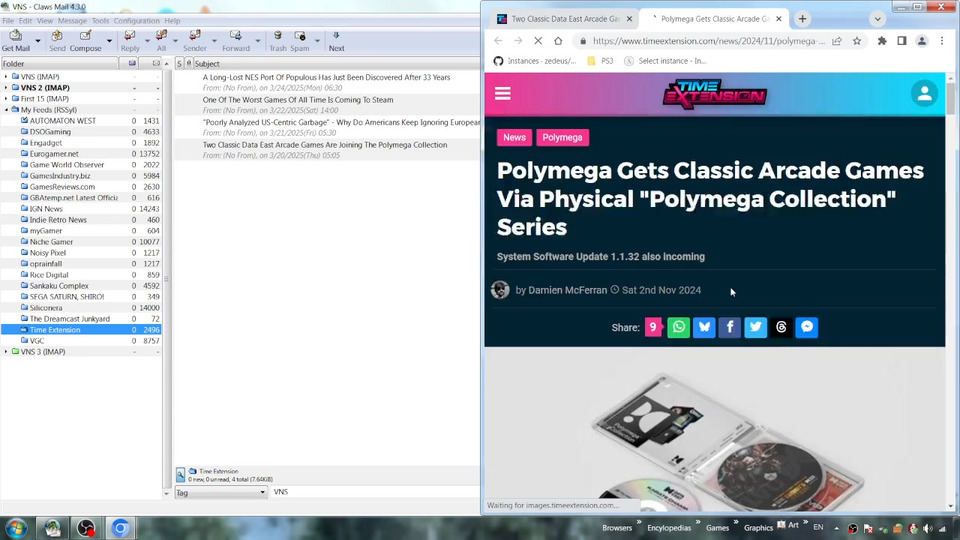This screenshot has width=960, height=540.
Task: Select The Dreamcast Junkyard feed
Action: click(69, 319)
